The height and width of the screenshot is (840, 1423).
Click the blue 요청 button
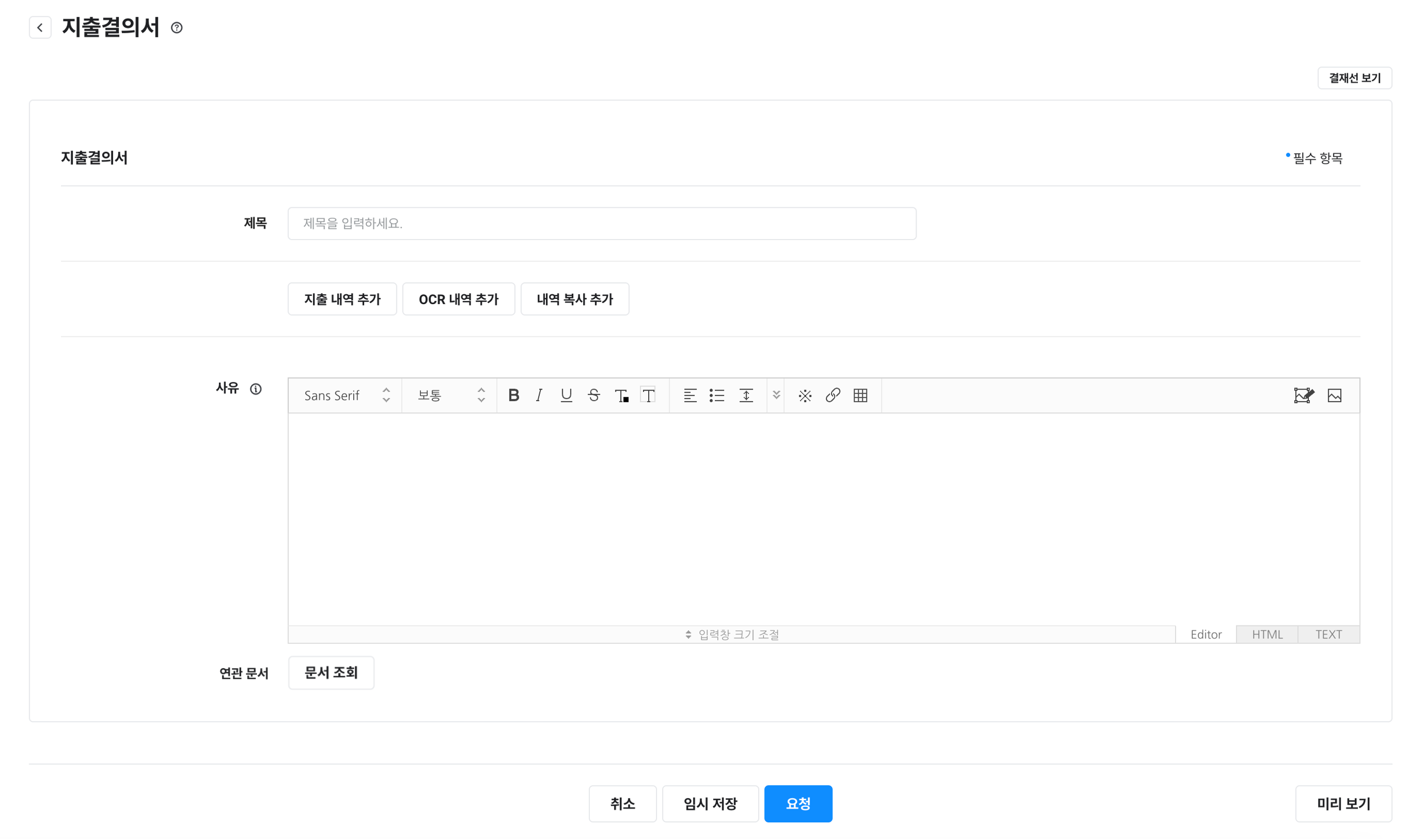[x=798, y=803]
